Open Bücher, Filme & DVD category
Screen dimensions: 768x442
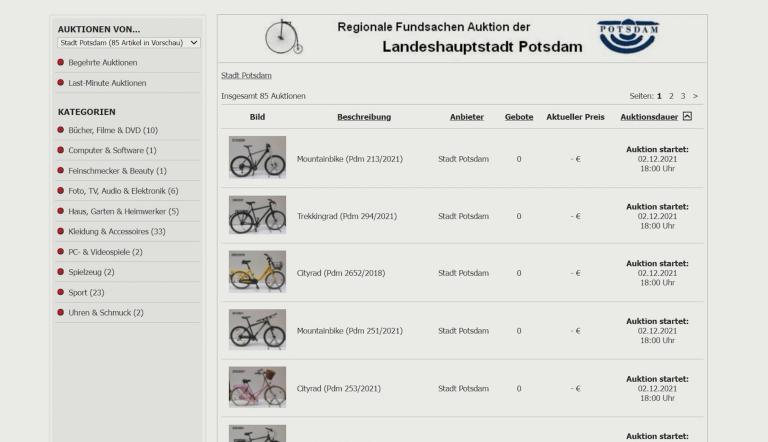tap(113, 130)
